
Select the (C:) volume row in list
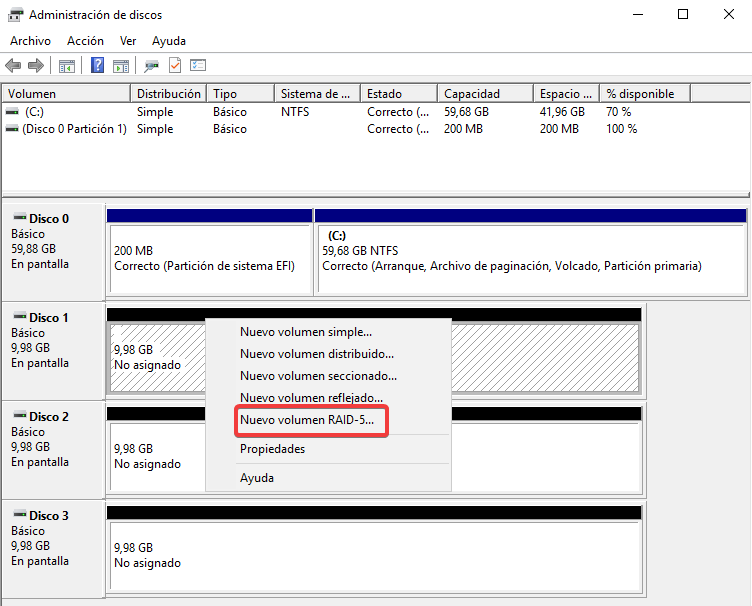pos(34,112)
